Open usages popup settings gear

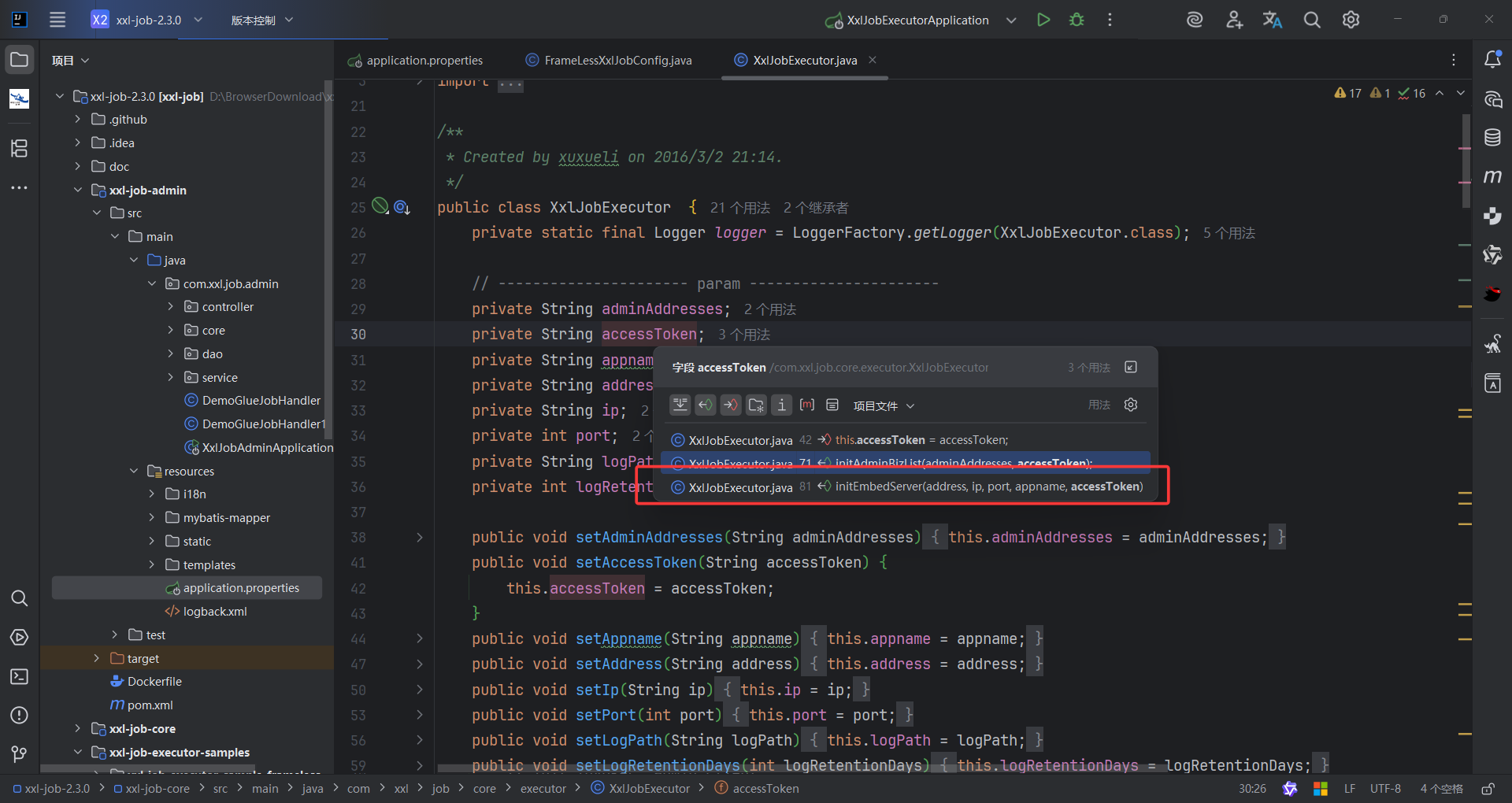click(1131, 405)
